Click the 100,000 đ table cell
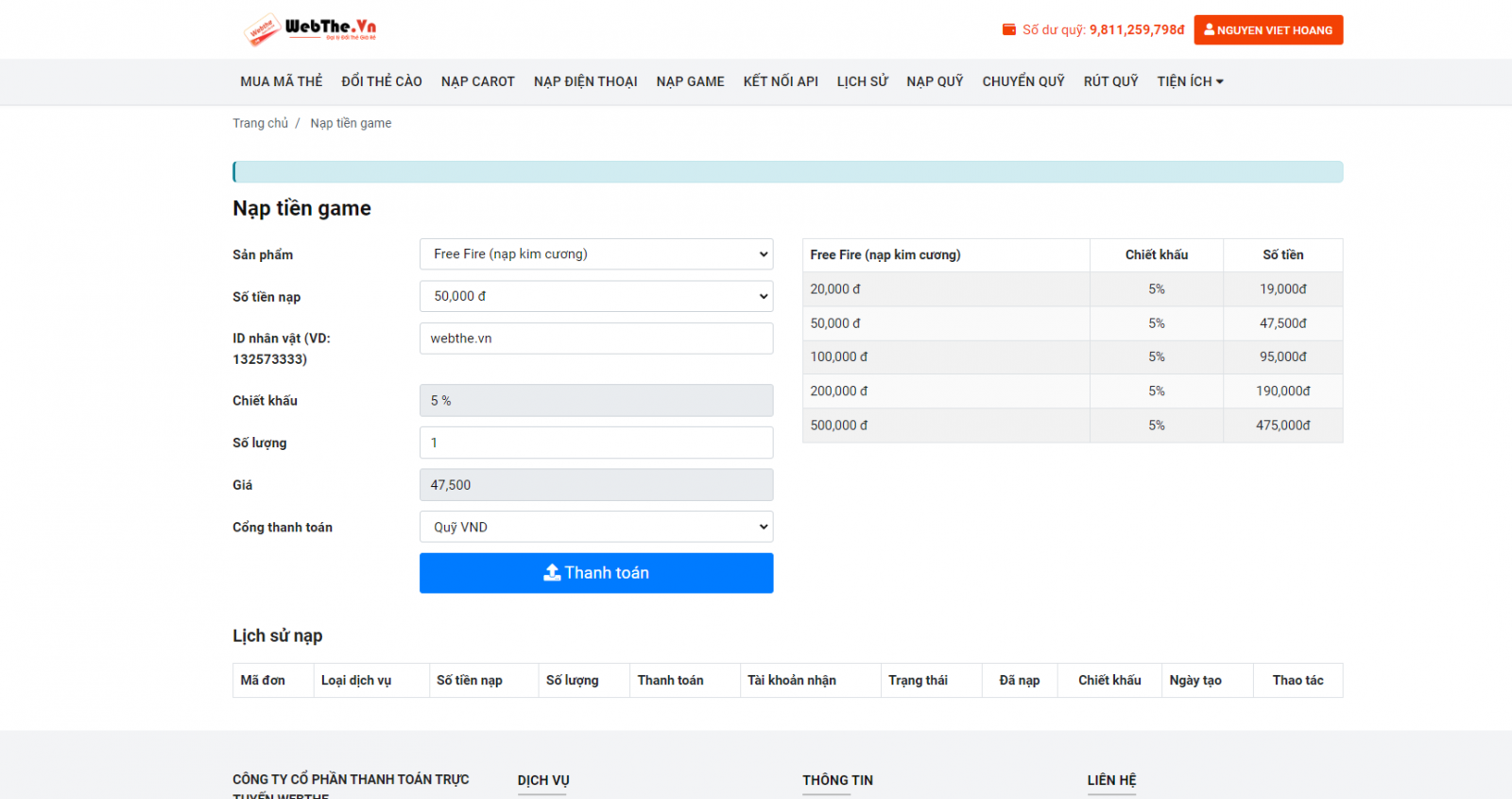 coord(946,357)
